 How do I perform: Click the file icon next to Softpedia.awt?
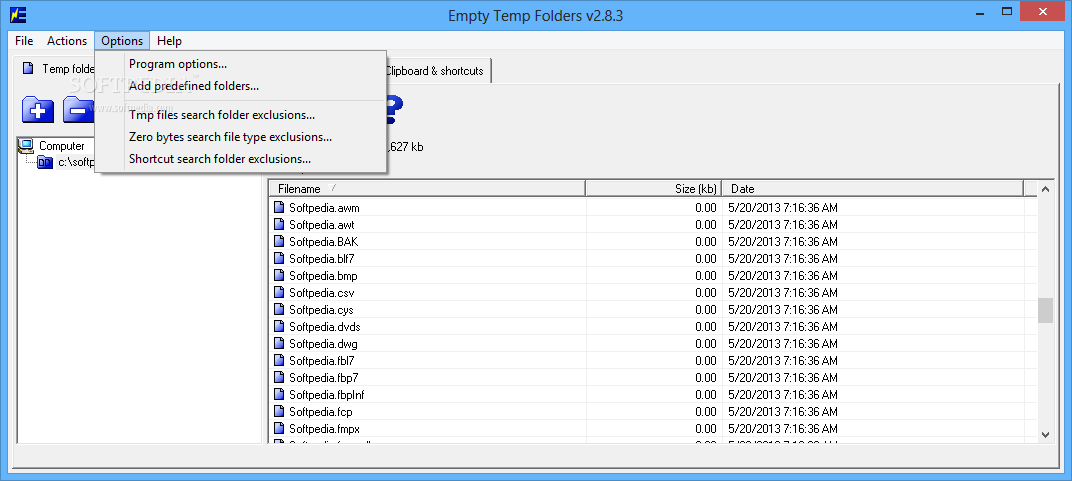coord(279,224)
